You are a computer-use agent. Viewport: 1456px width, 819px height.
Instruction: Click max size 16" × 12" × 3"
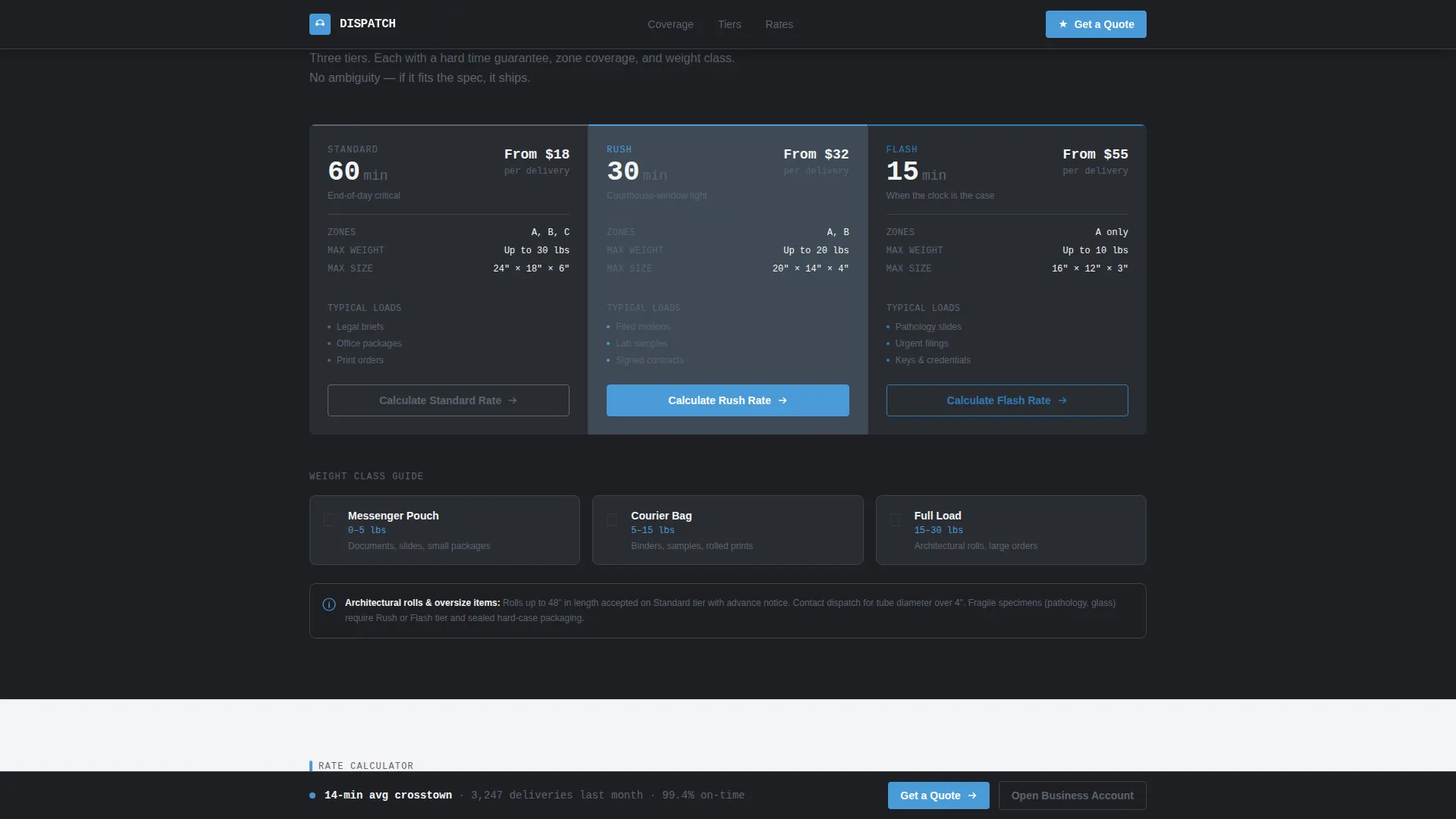click(1090, 268)
